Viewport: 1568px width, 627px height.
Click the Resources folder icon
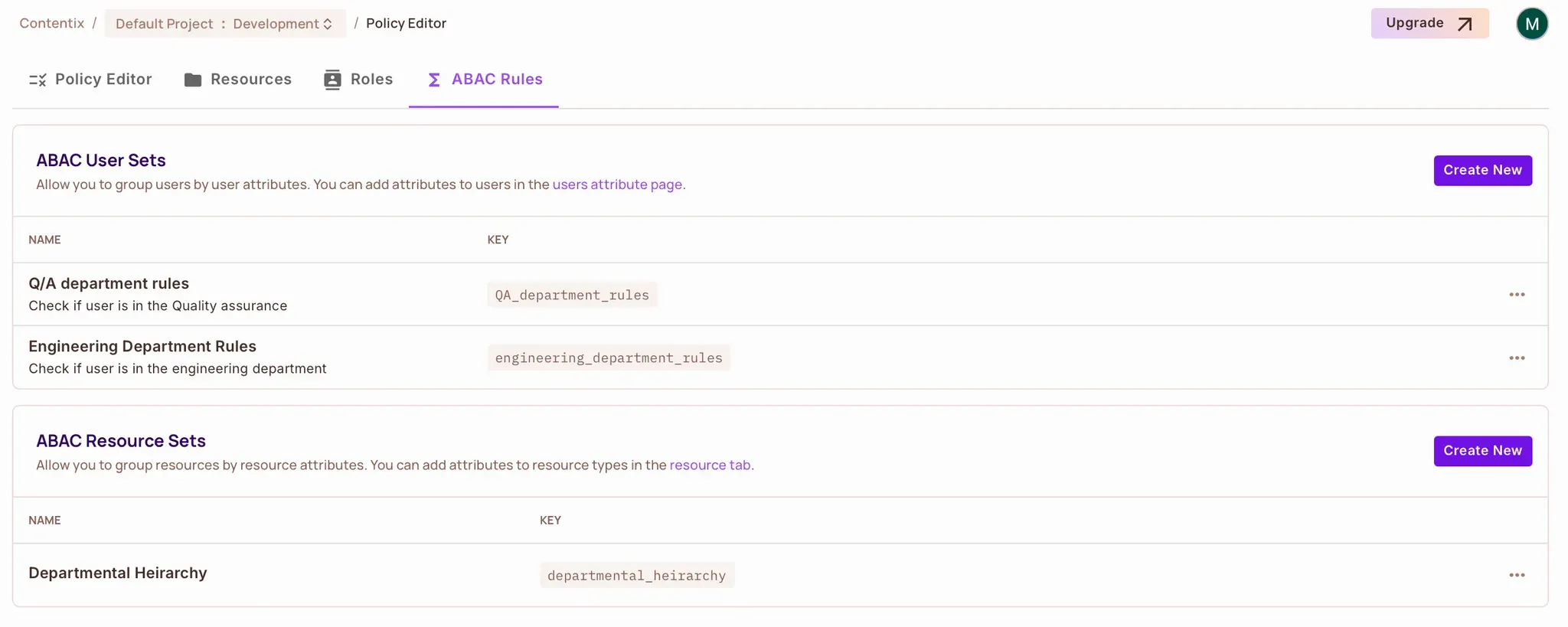coord(193,80)
